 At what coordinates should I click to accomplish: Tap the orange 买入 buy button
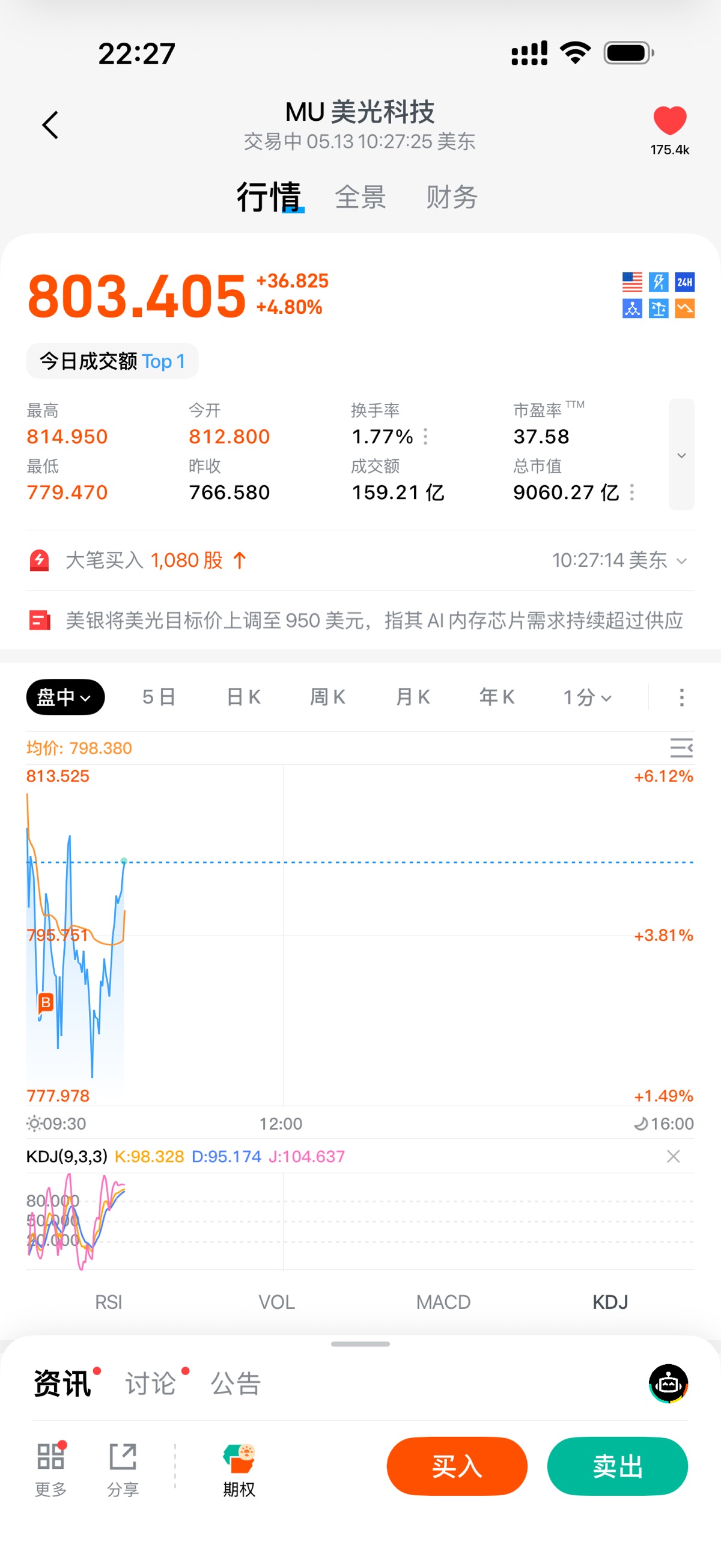(457, 1466)
